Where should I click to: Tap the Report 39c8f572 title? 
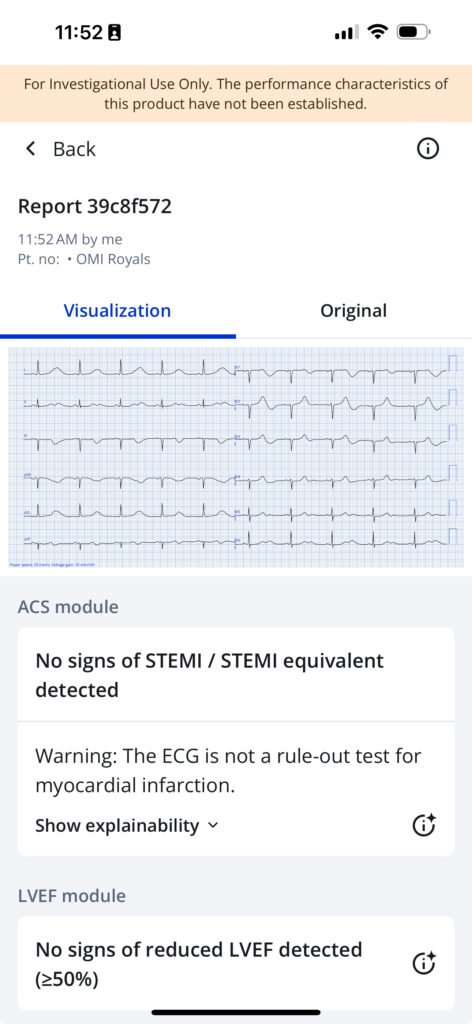(x=95, y=207)
